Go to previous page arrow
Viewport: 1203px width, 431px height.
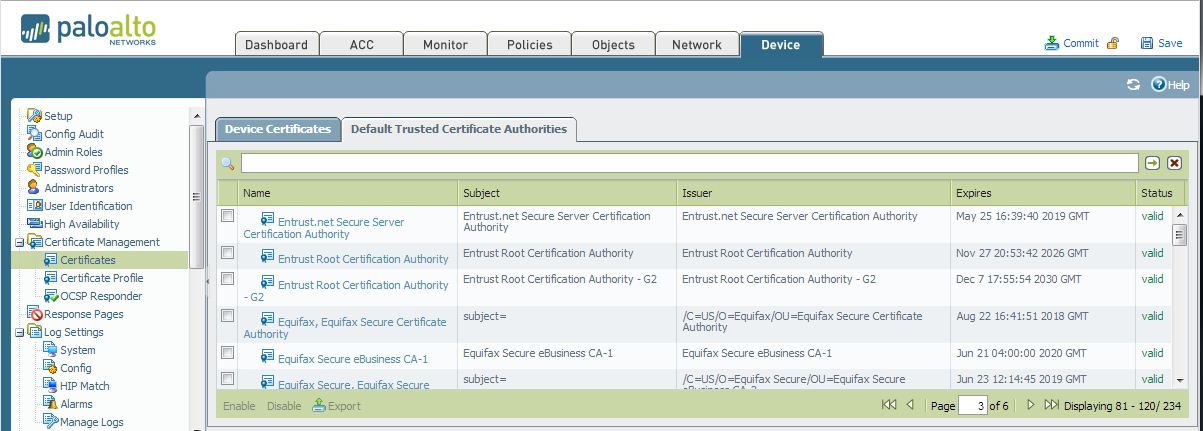coord(910,405)
